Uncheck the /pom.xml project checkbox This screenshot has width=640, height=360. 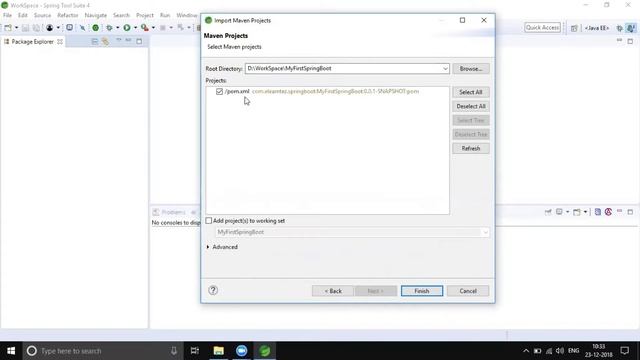click(x=220, y=91)
